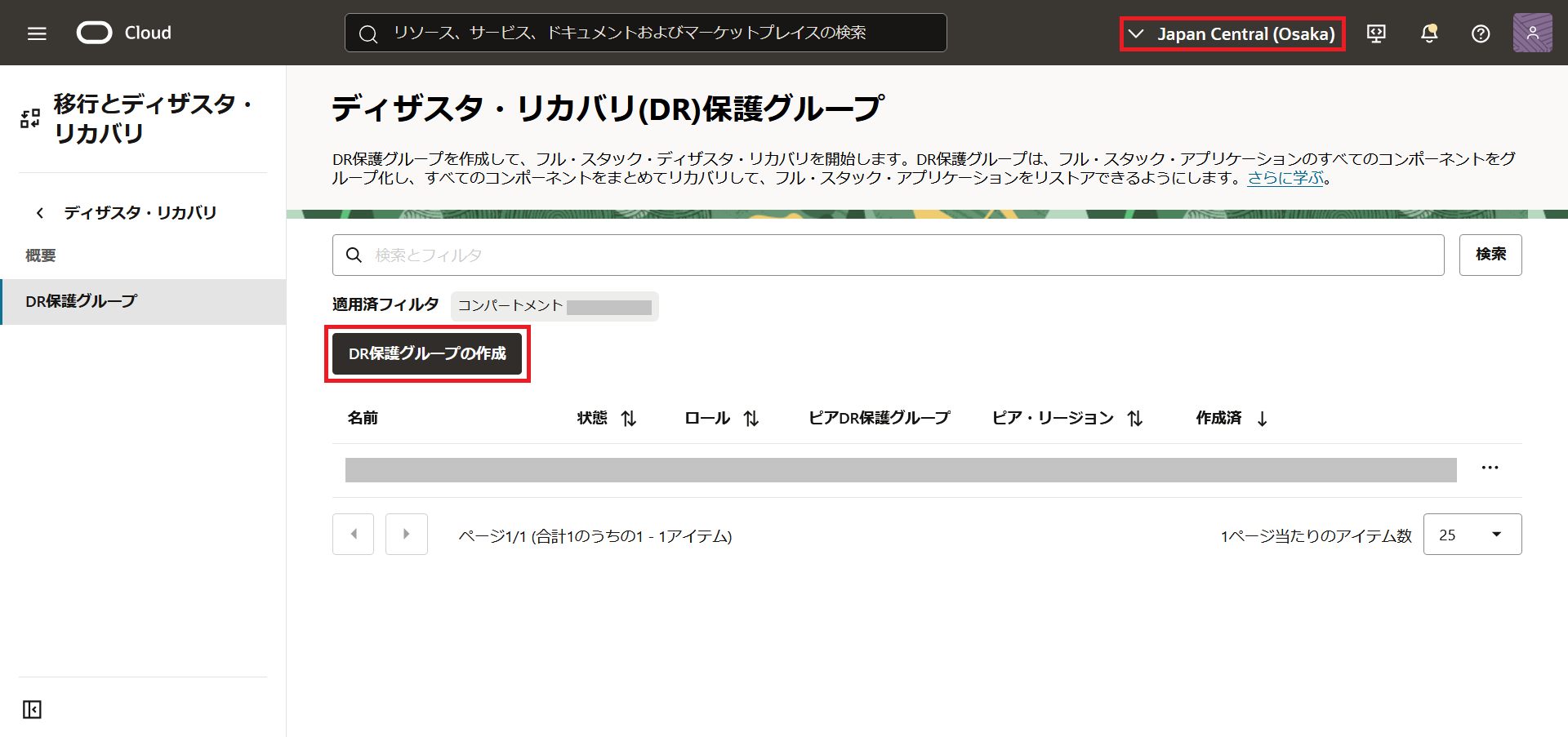Sort by 作成済 date column
This screenshot has height=737, width=1568.
click(1262, 419)
